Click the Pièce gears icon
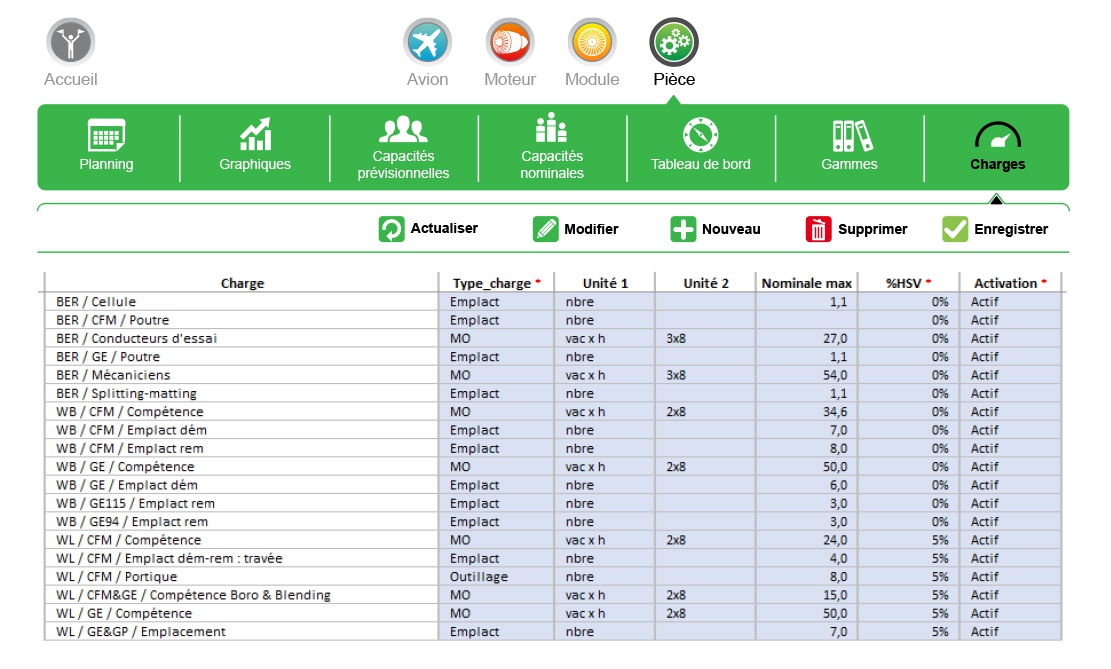 click(674, 42)
